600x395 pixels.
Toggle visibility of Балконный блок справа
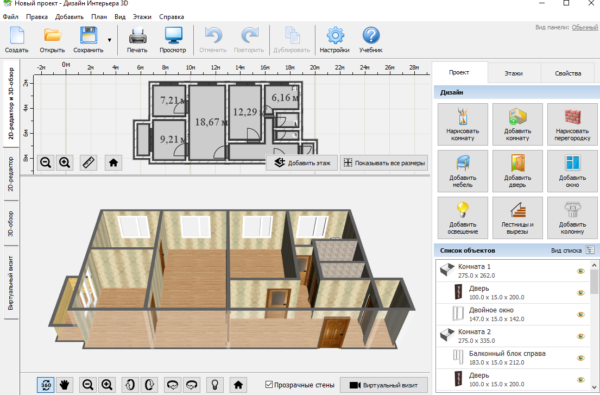coord(581,358)
